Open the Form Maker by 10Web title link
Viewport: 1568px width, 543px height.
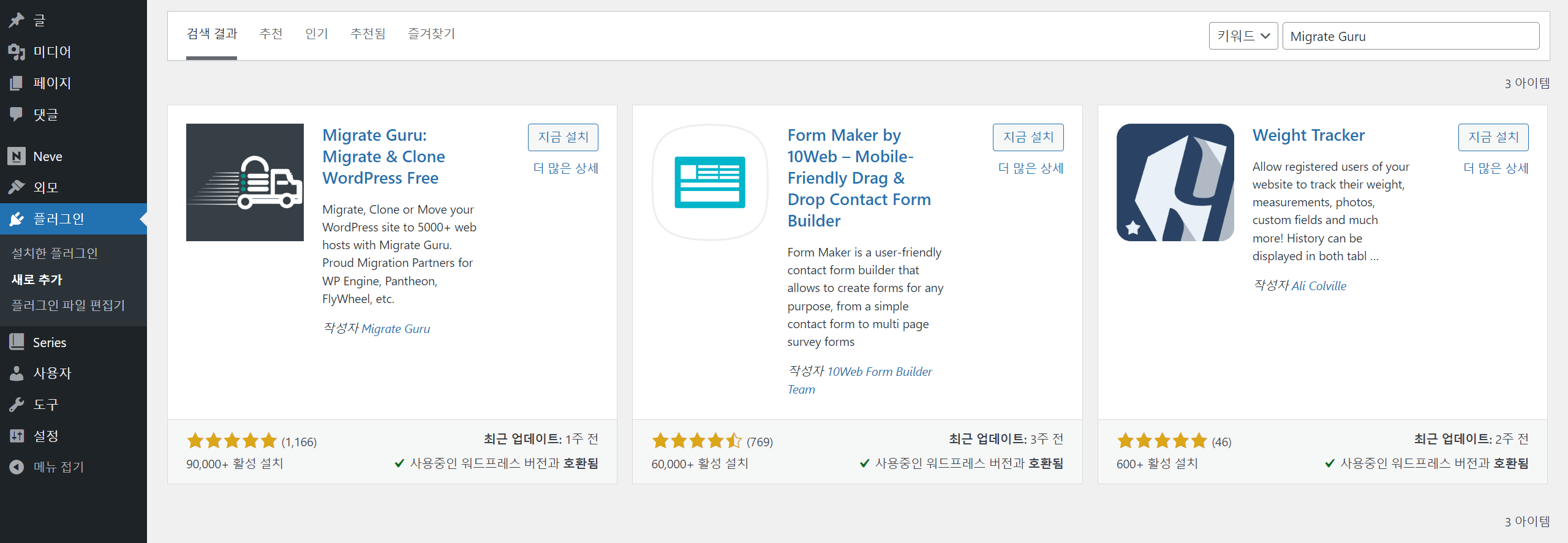[x=859, y=178]
